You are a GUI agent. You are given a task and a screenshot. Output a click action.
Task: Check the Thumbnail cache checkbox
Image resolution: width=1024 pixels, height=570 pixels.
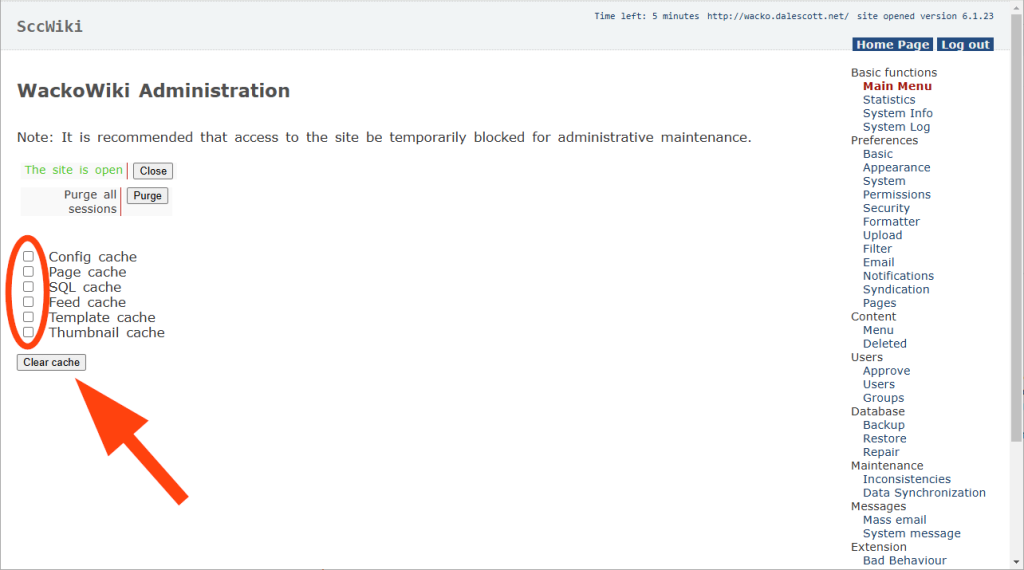29,332
